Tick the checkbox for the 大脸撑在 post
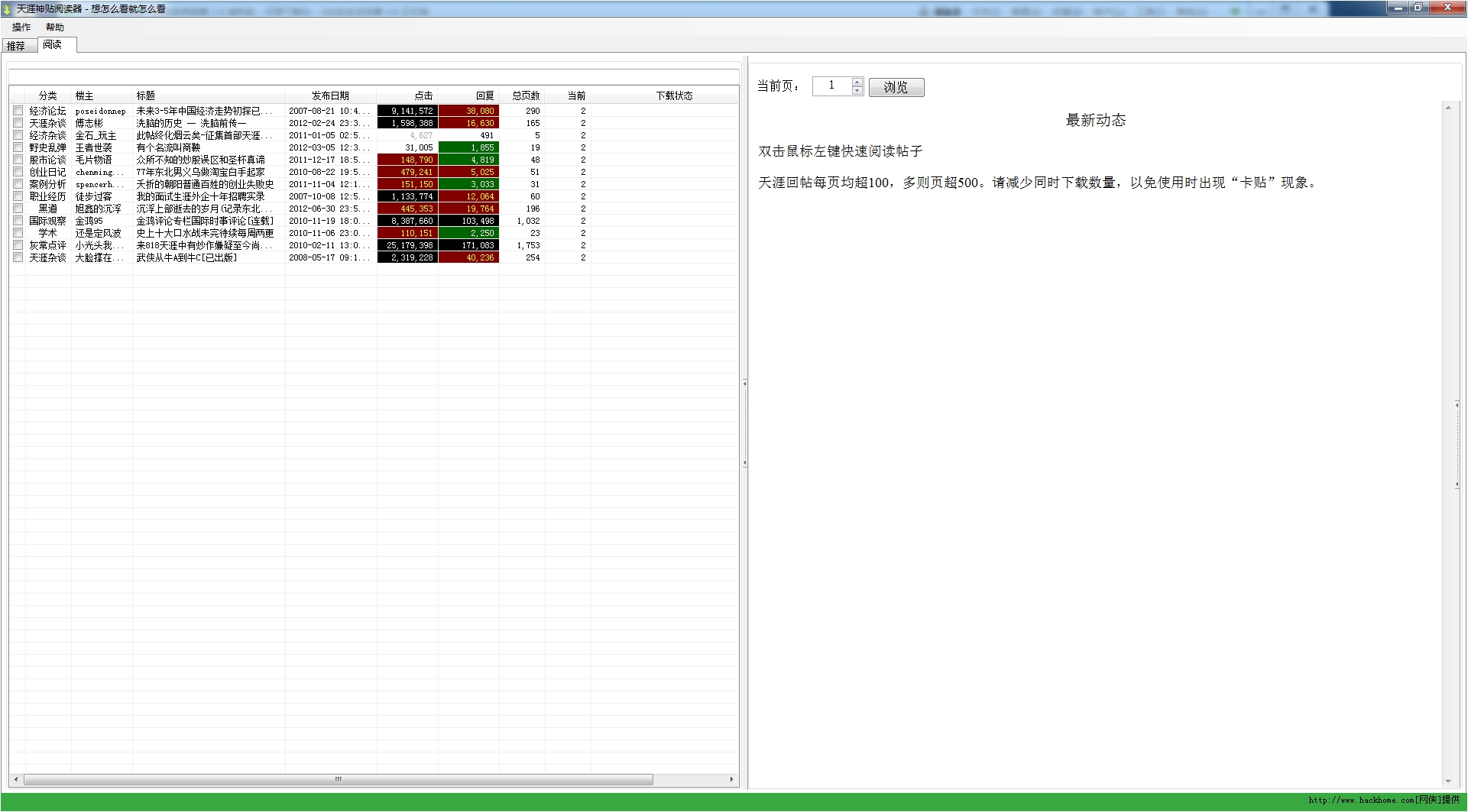 [18, 257]
